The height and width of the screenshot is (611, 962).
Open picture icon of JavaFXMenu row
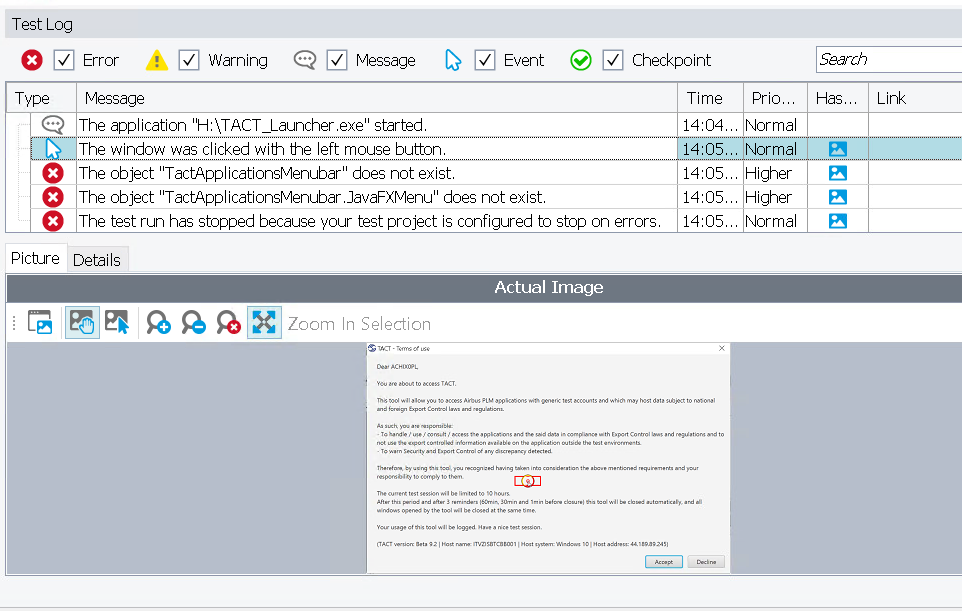coord(837,197)
